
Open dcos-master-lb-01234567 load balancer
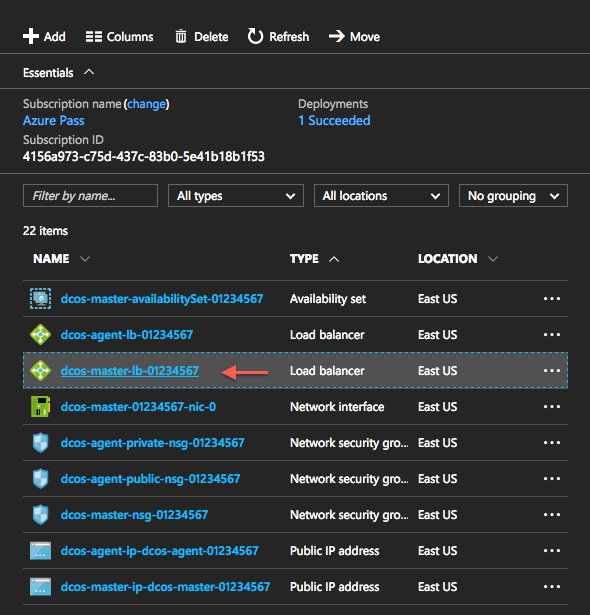tap(129, 371)
